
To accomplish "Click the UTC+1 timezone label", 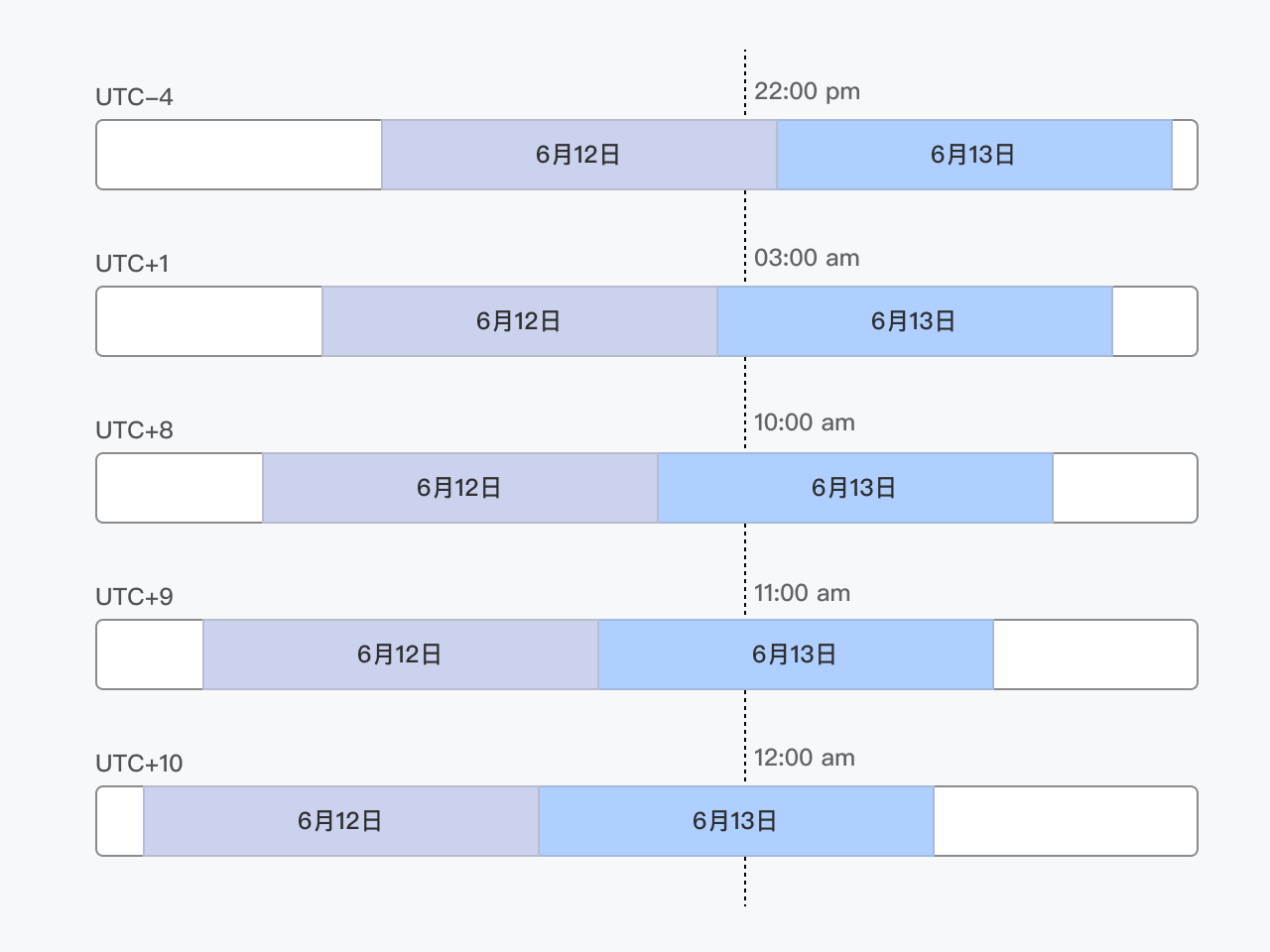I will [132, 264].
